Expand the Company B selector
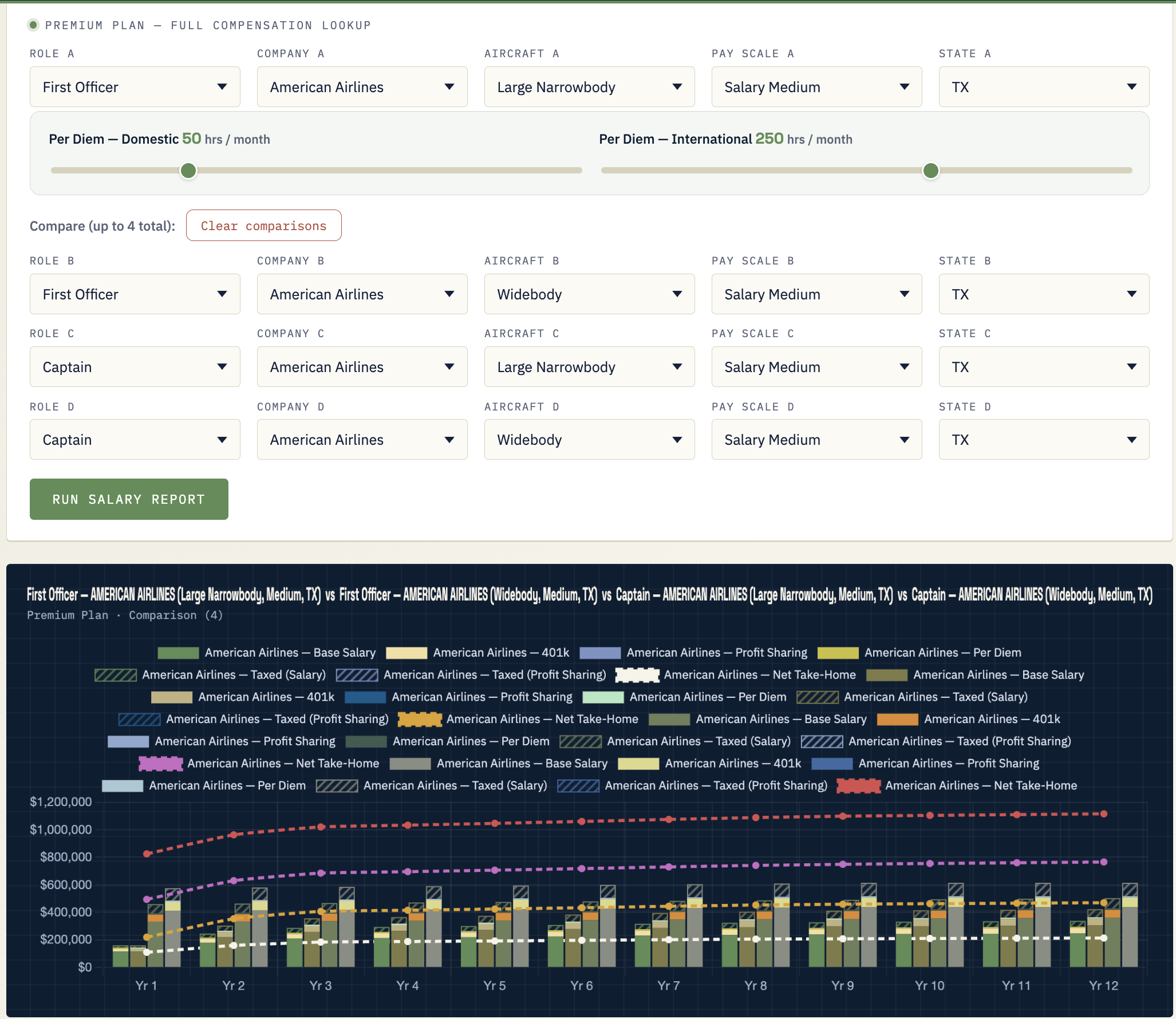This screenshot has height=1019, width=1176. (362, 294)
